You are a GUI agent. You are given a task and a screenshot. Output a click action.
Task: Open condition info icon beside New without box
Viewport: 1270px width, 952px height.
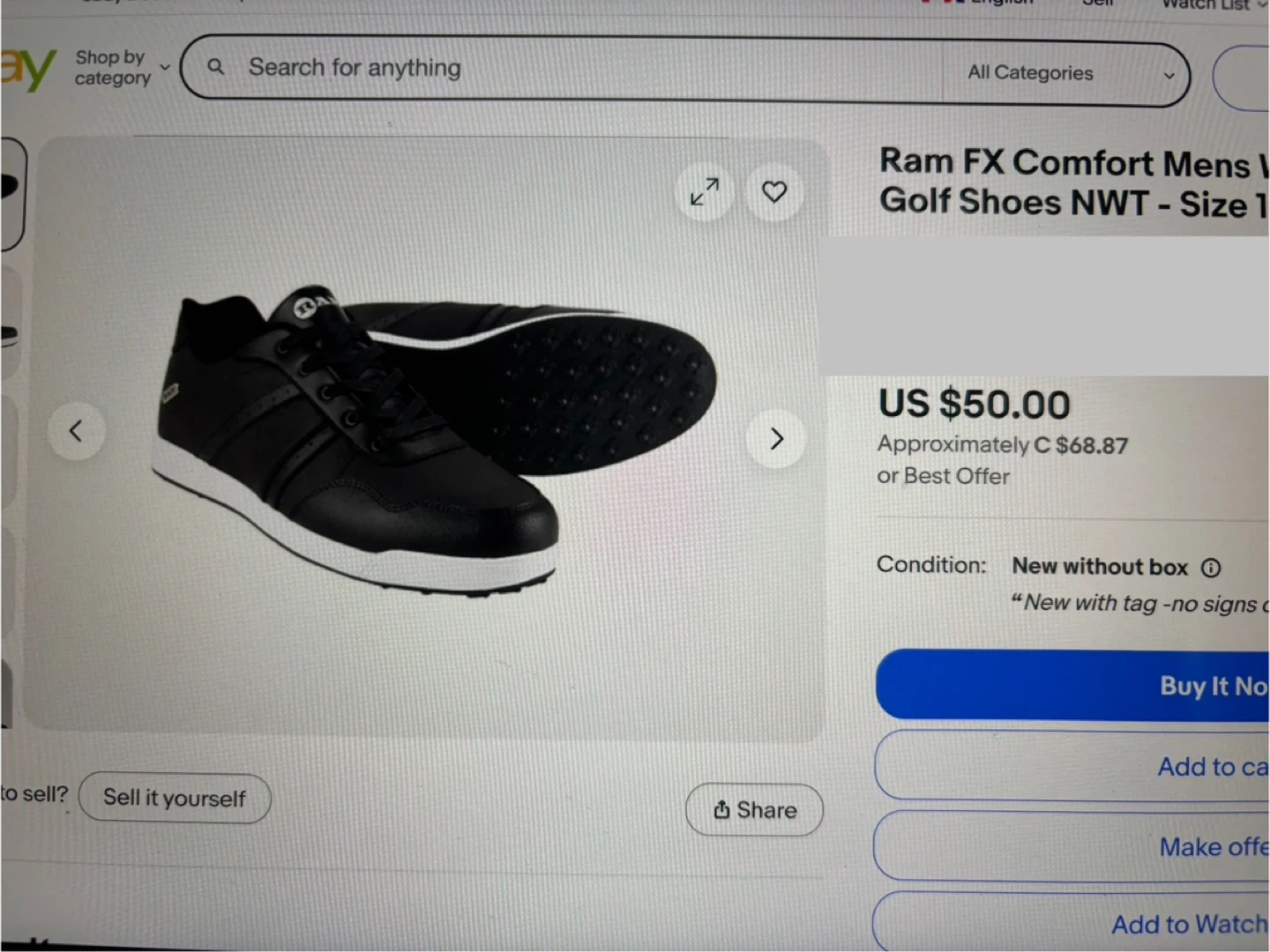(x=1211, y=568)
